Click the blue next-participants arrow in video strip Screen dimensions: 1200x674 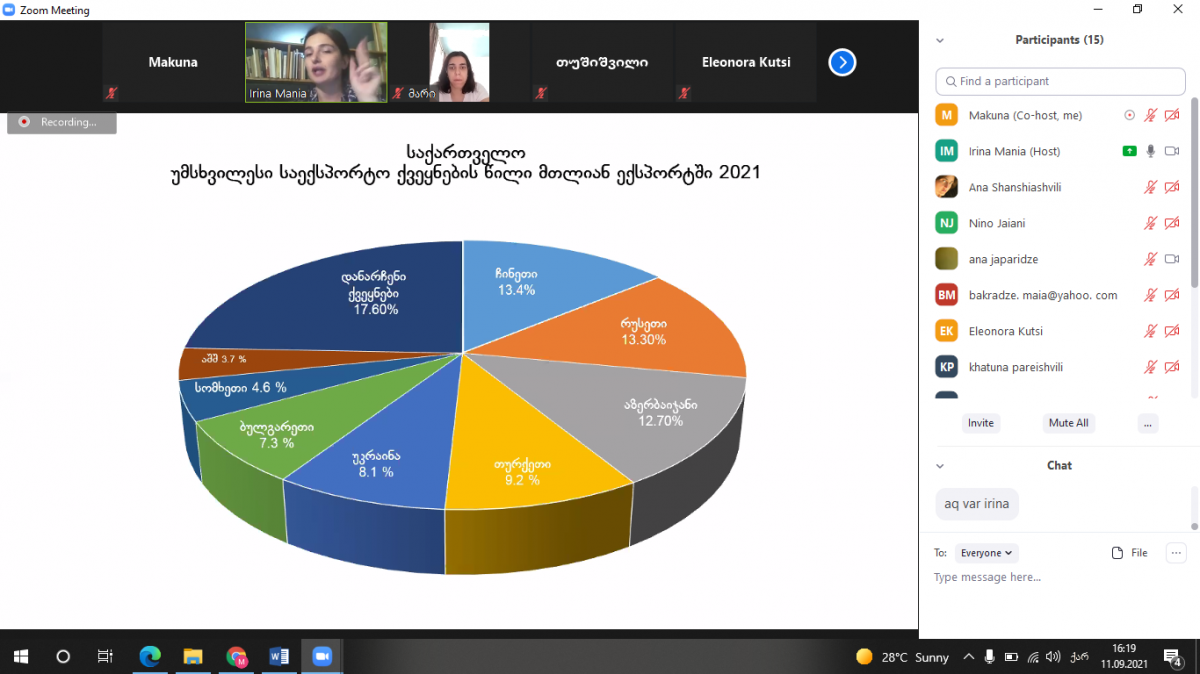[842, 63]
